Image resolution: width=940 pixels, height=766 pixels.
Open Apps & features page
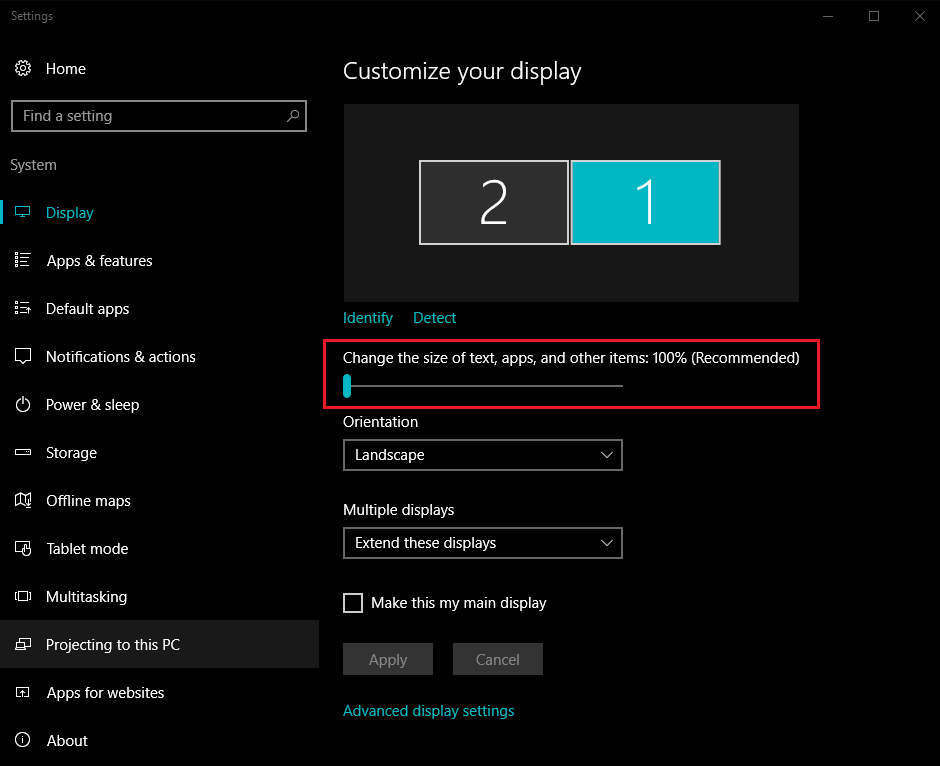159,260
